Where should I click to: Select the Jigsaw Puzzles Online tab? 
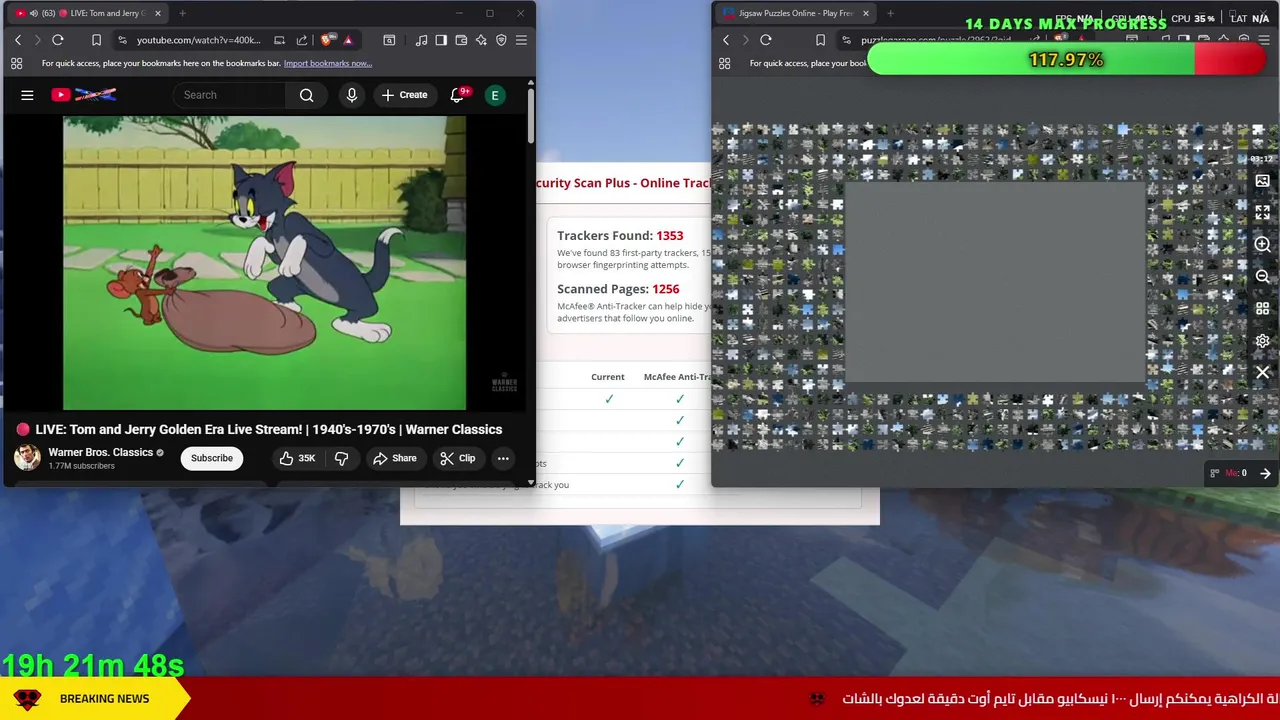(x=796, y=13)
